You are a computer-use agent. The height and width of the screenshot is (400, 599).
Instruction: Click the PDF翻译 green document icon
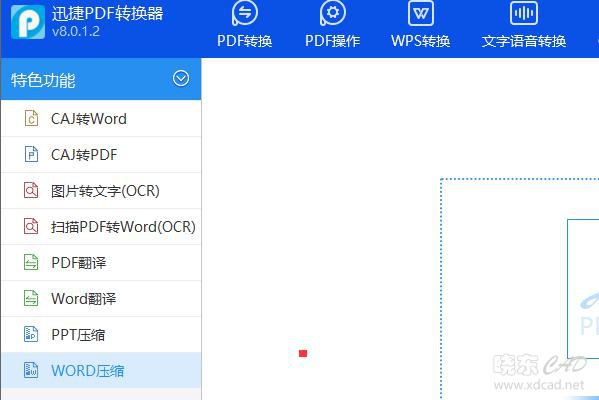[x=31, y=262]
